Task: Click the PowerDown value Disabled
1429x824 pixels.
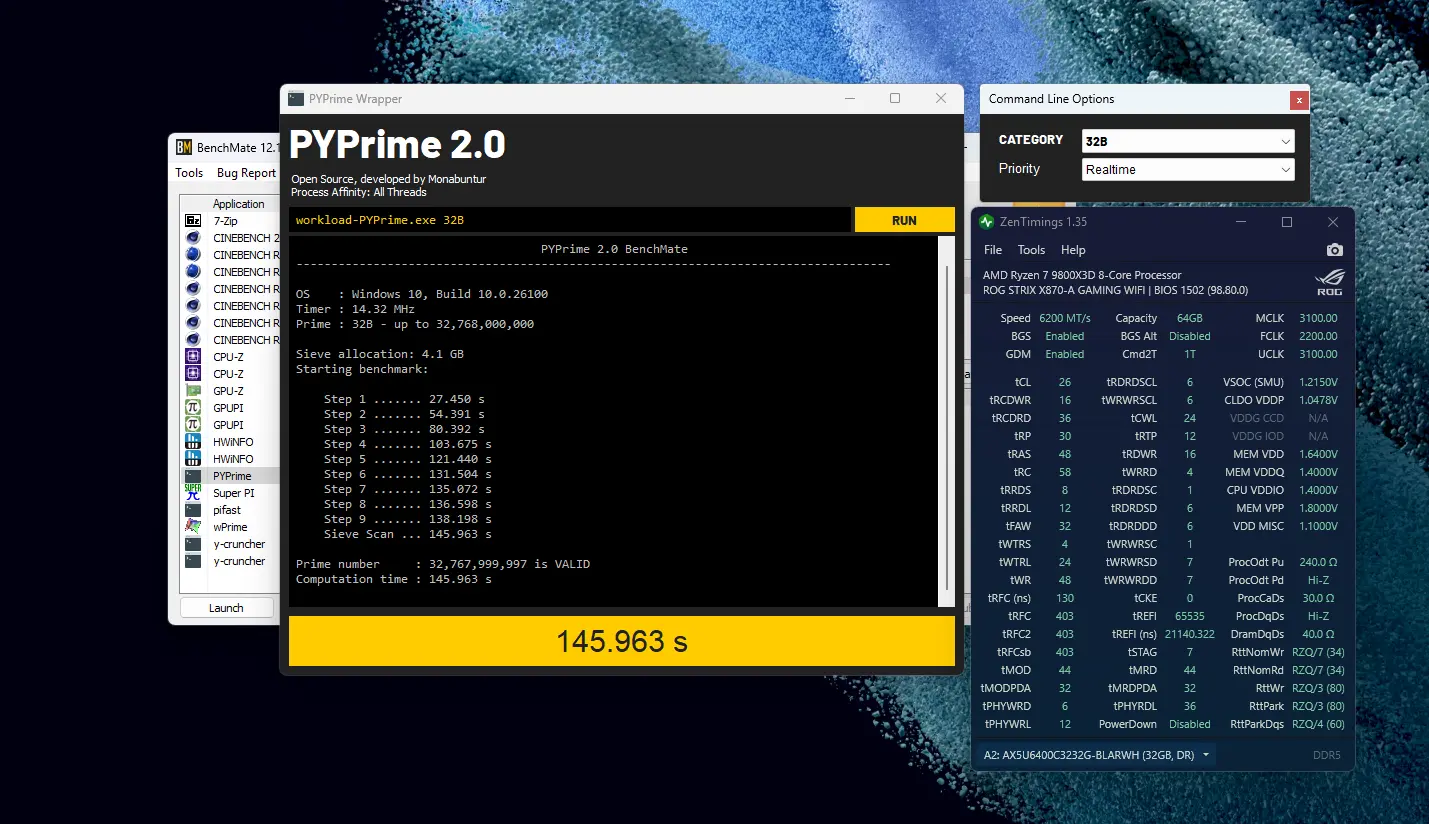Action: [1190, 724]
